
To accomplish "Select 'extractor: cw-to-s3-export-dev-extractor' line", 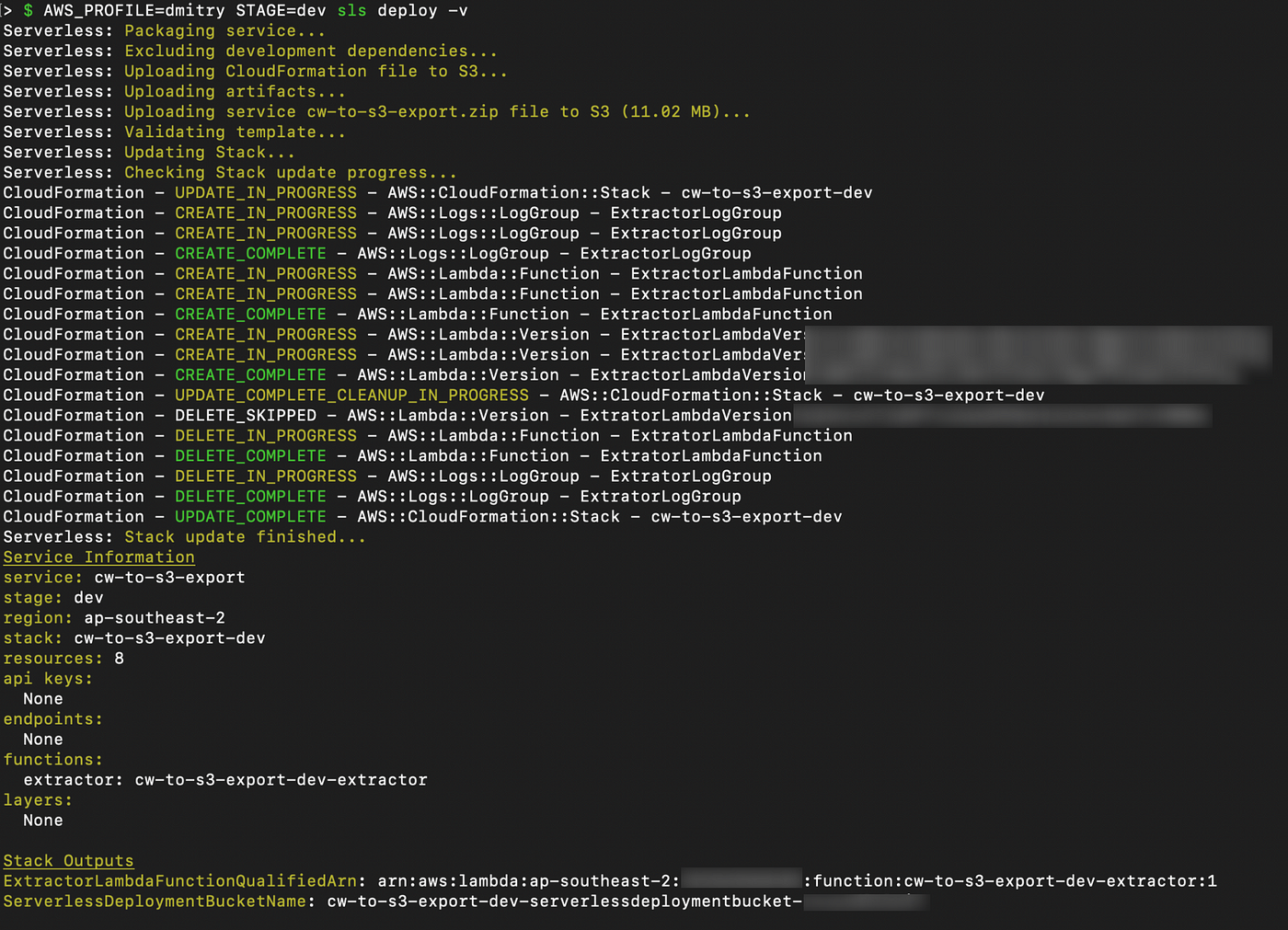I will tap(225, 780).
